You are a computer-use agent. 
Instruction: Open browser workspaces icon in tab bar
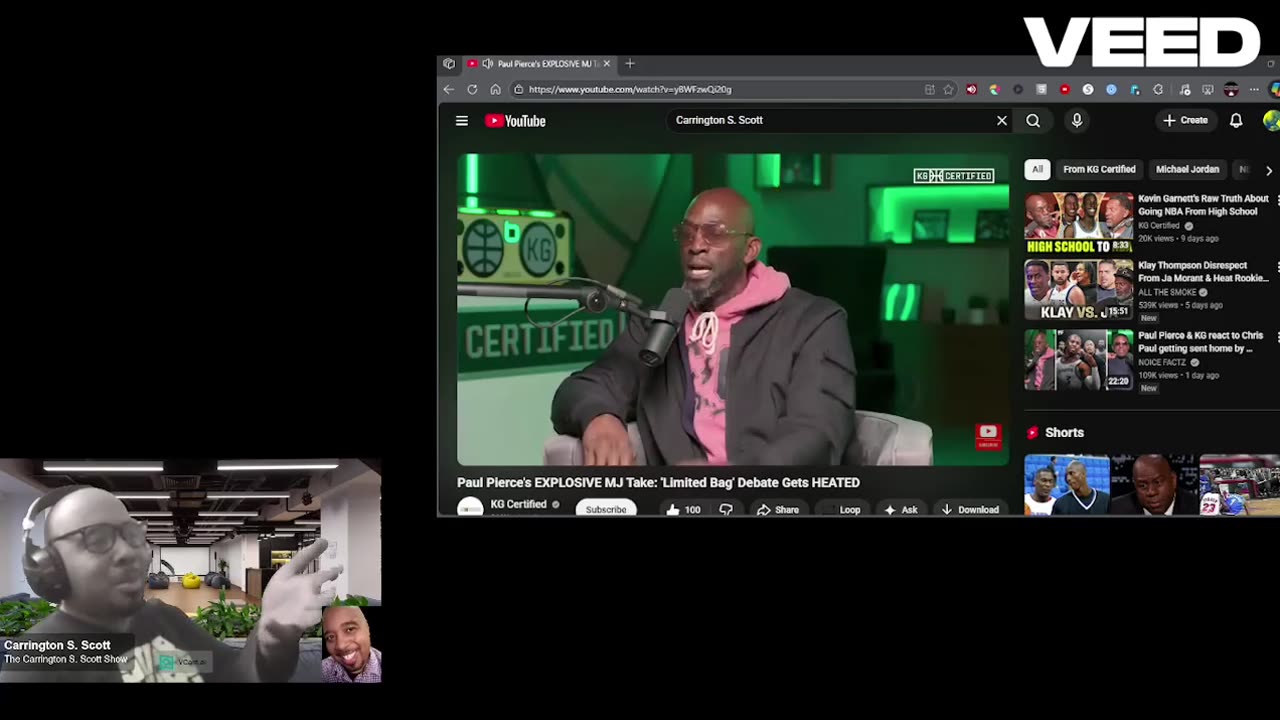tap(449, 64)
